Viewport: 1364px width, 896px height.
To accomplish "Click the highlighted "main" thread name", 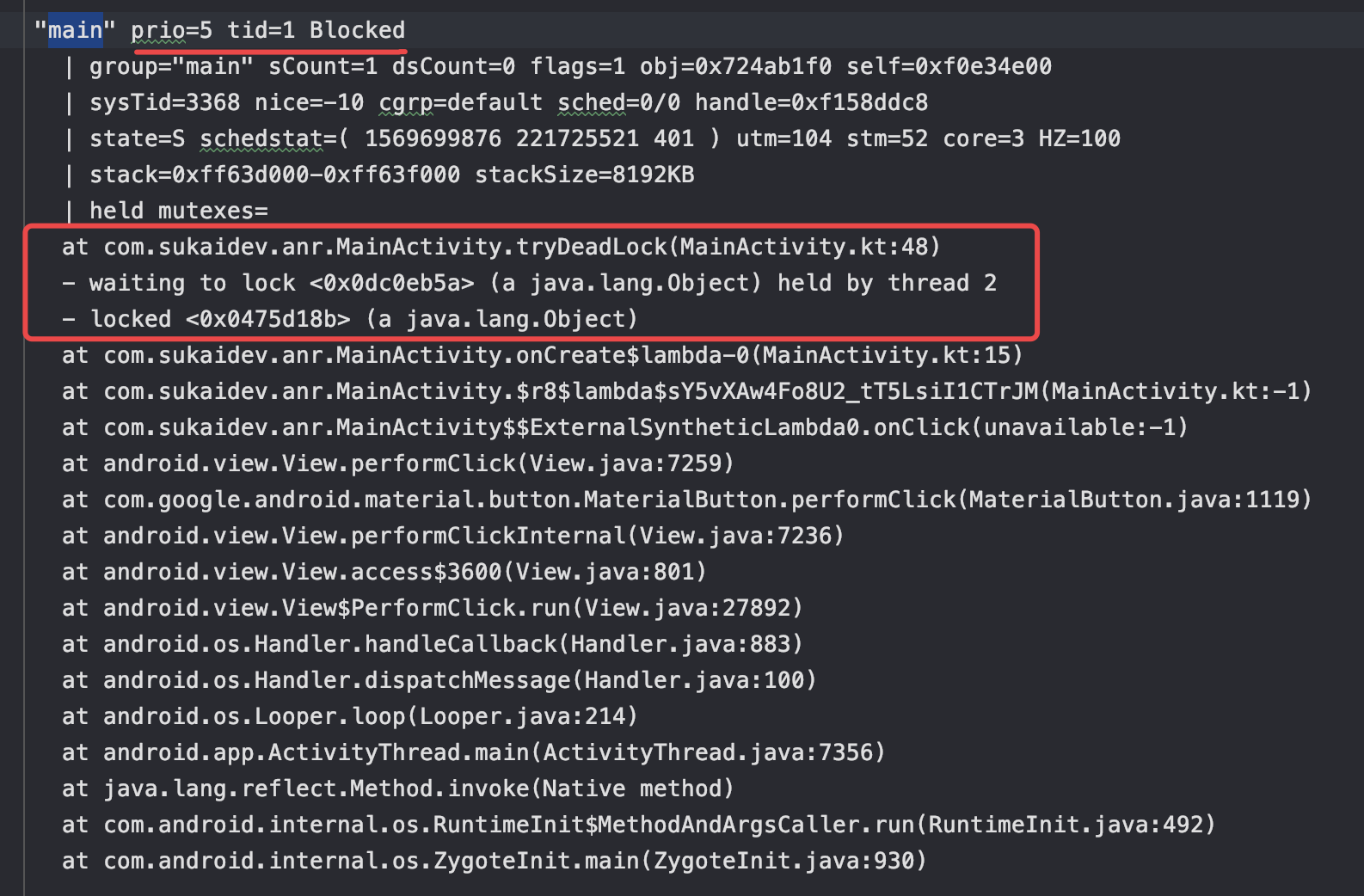I will point(75,30).
